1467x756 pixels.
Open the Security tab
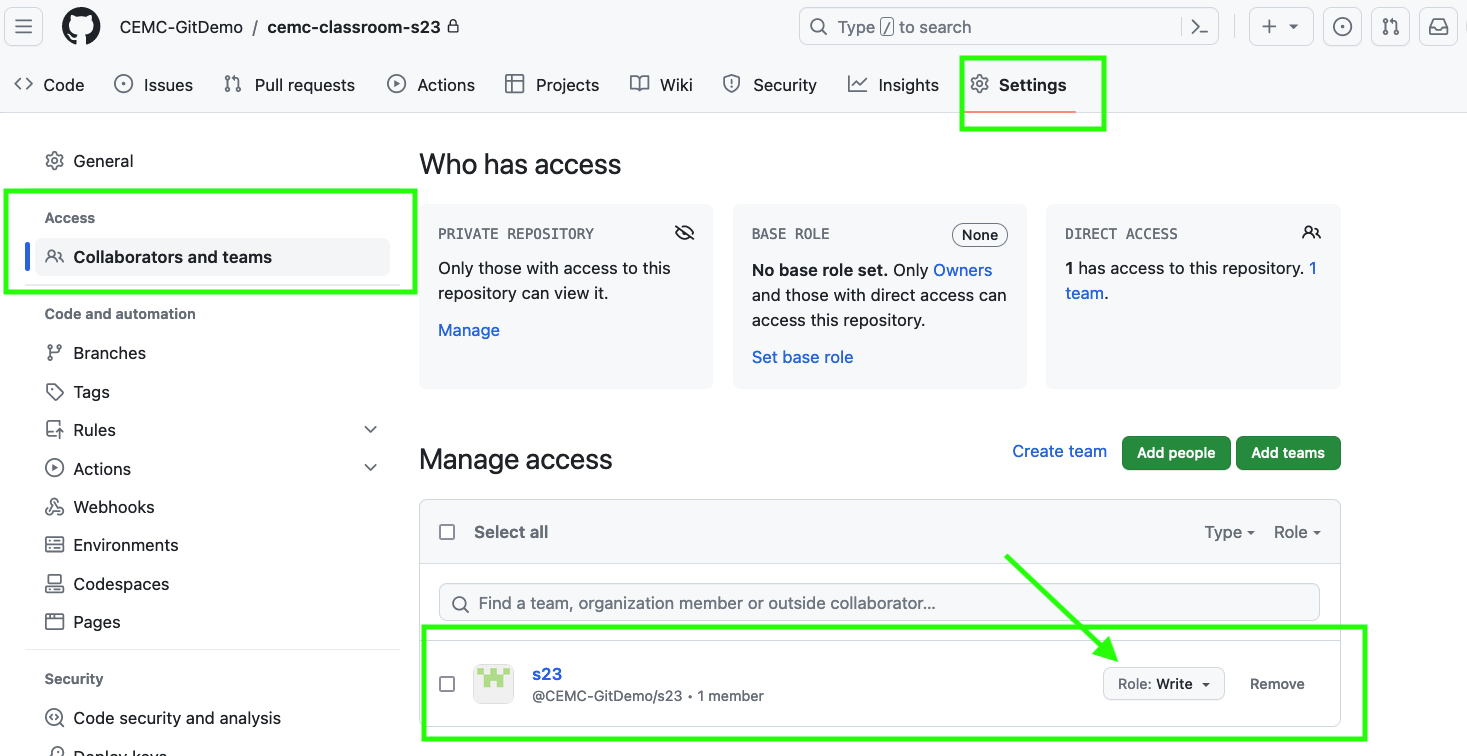click(769, 84)
